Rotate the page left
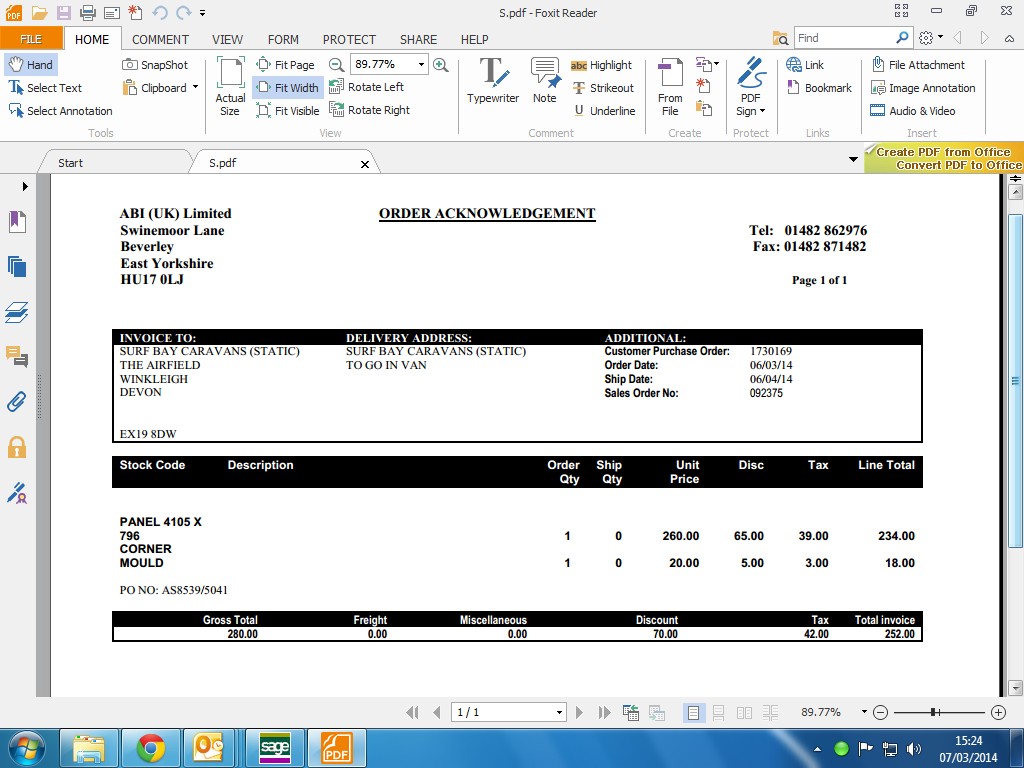The width and height of the screenshot is (1024, 768). click(366, 87)
